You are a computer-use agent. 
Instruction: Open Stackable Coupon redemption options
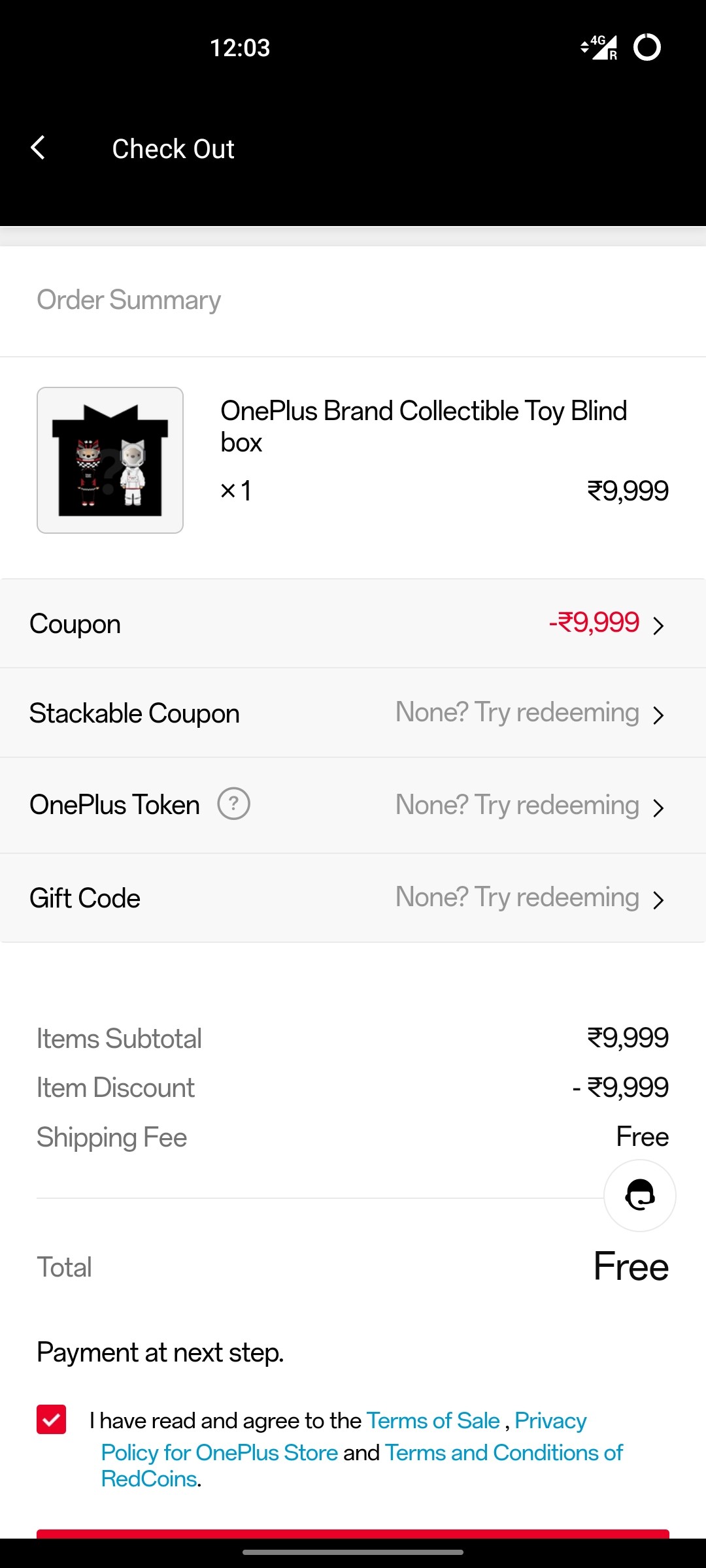tap(353, 713)
